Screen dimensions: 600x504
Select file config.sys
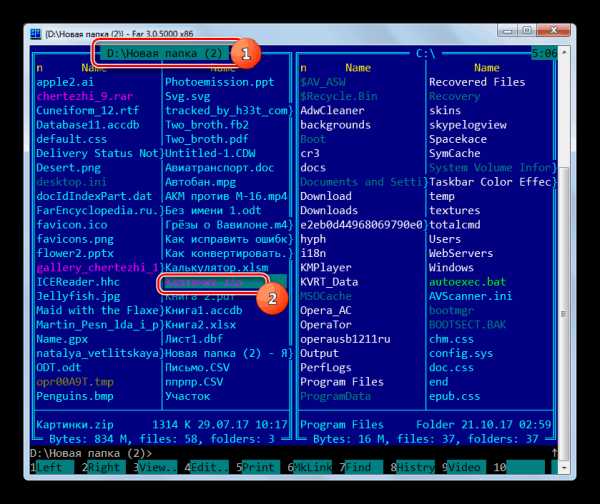pos(461,353)
